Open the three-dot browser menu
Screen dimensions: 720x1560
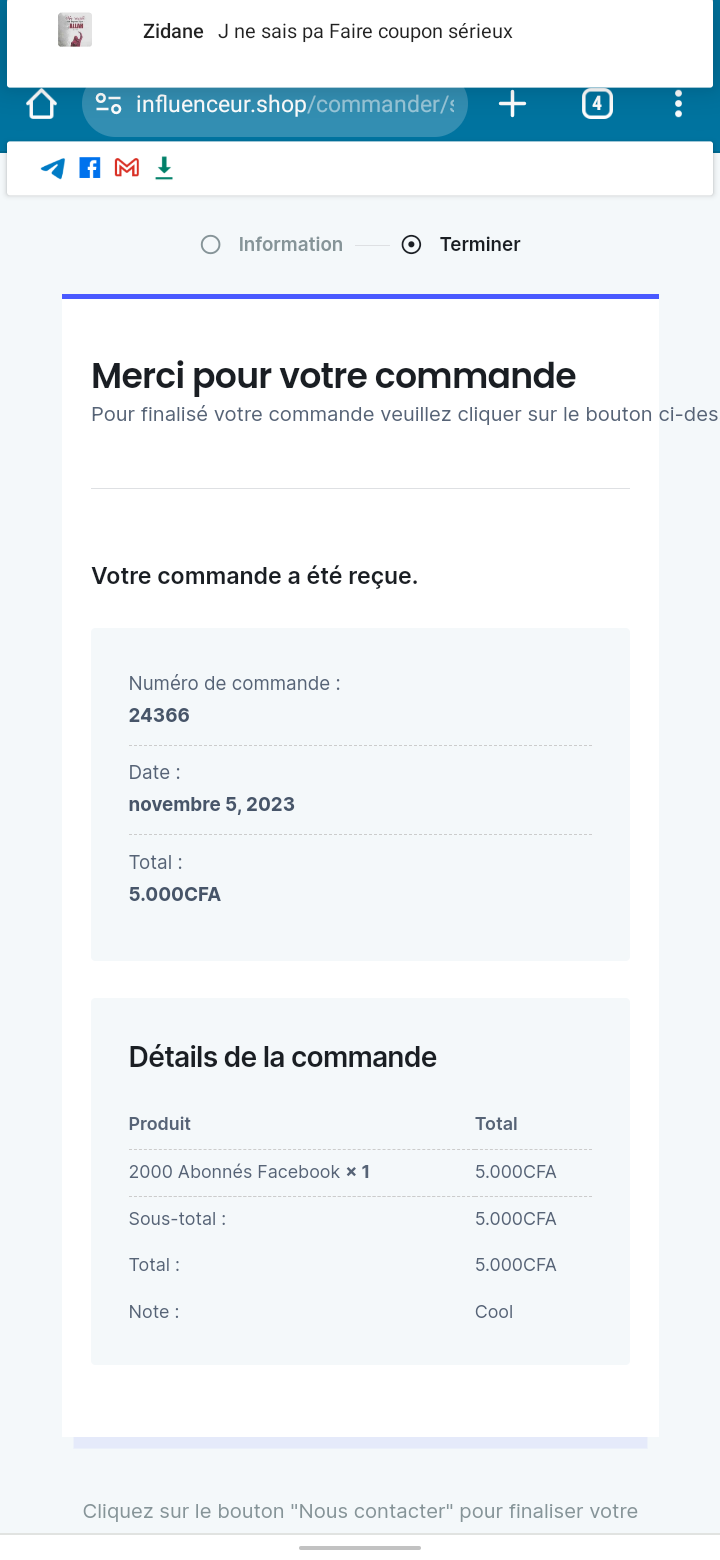(x=678, y=104)
